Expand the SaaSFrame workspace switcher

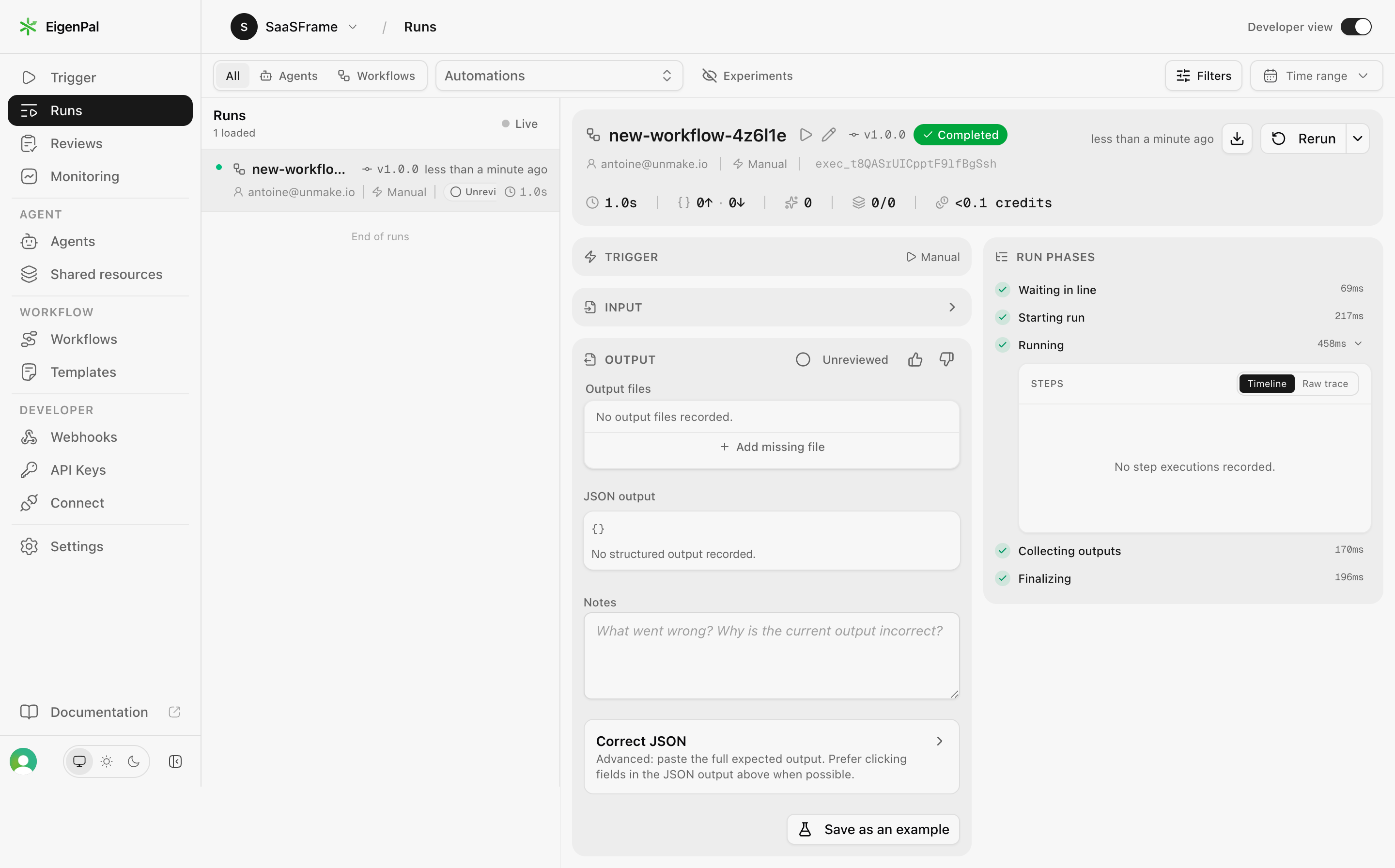pyautogui.click(x=294, y=27)
